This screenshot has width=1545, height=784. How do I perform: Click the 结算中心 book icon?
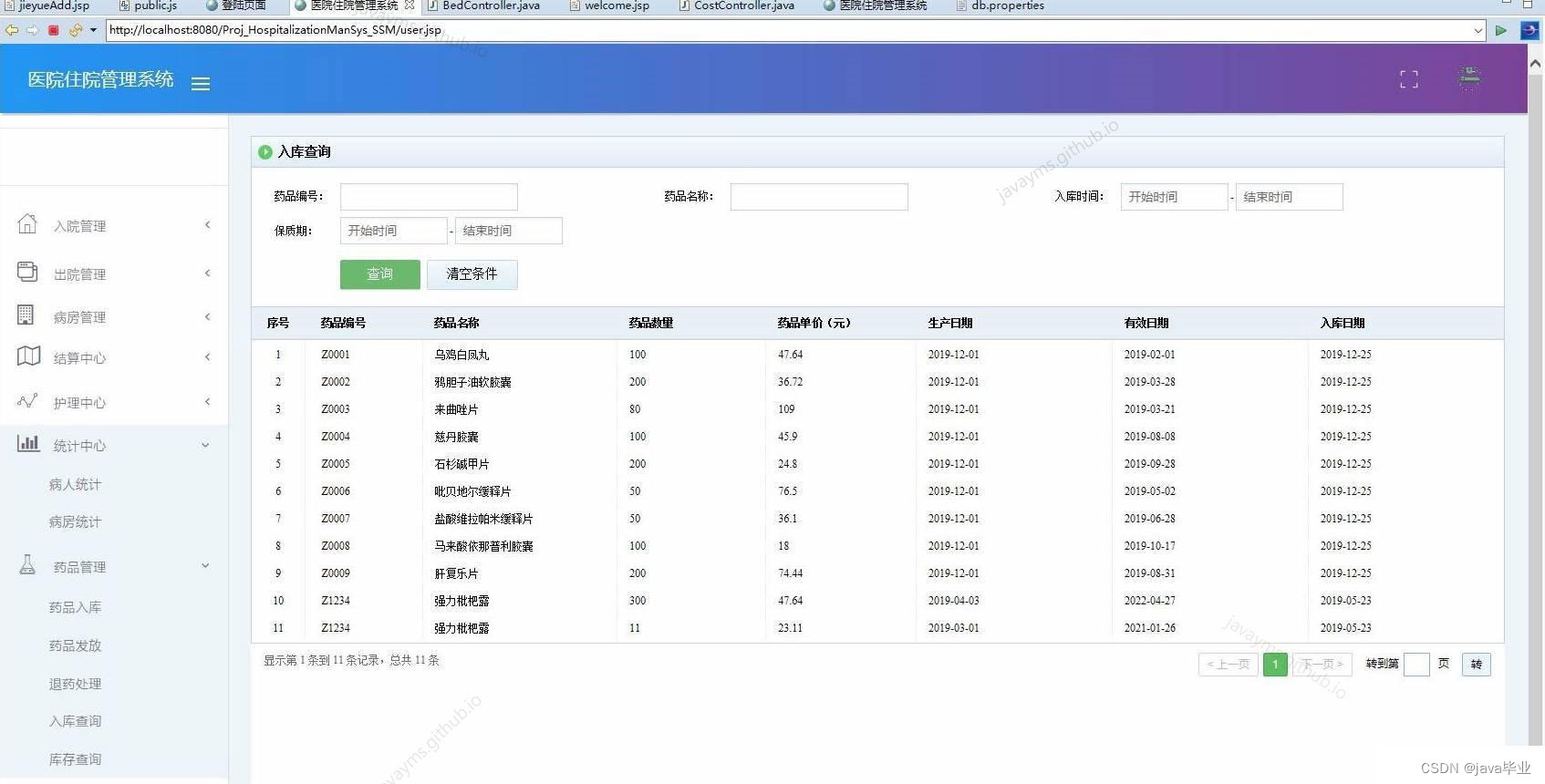pos(28,356)
